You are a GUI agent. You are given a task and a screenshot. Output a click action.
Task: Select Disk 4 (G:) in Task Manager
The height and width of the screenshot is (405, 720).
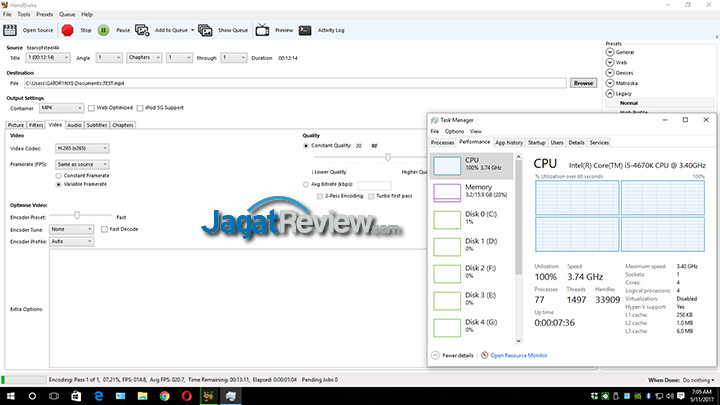click(x=472, y=328)
